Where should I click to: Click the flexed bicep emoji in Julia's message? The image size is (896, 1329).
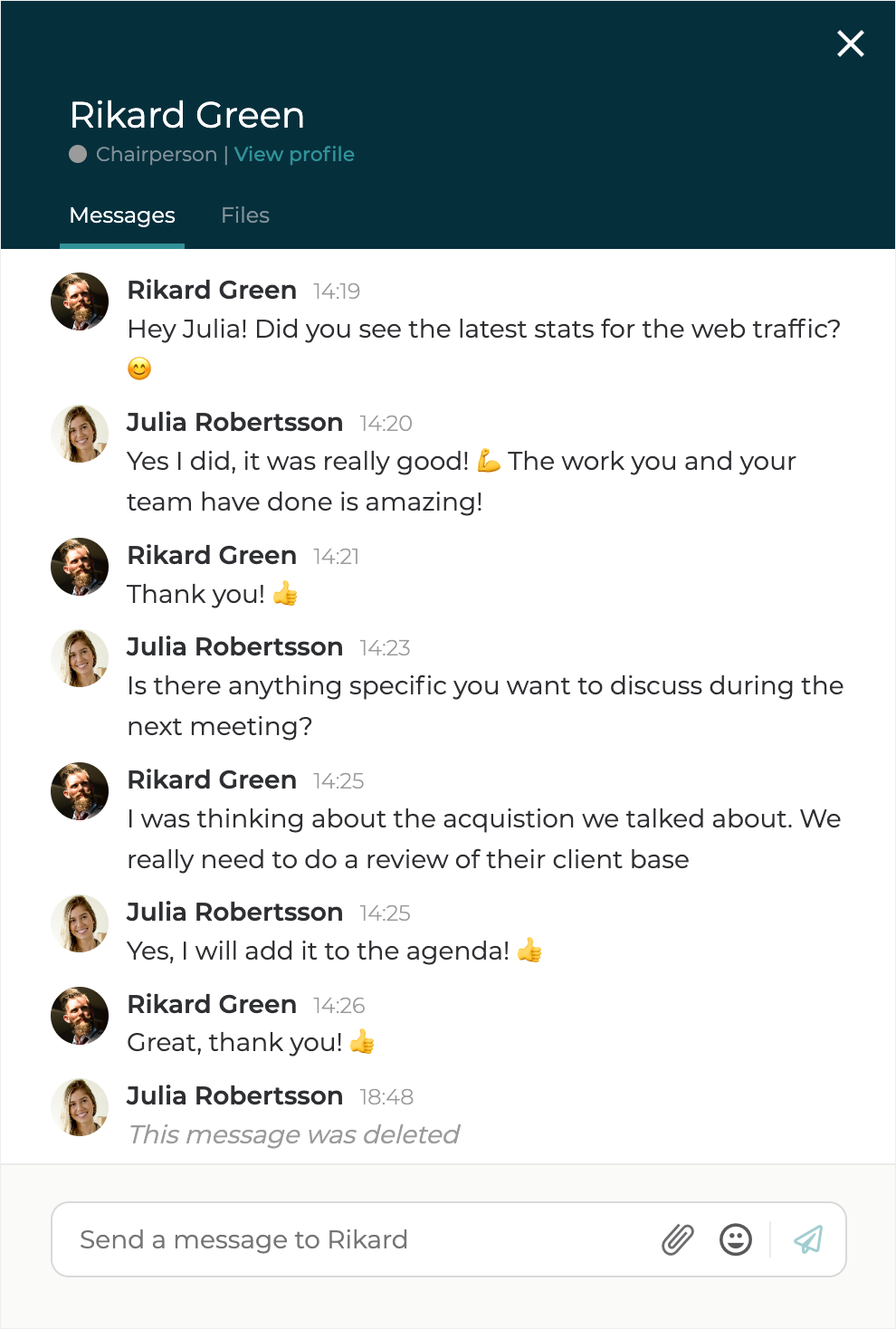pyautogui.click(x=489, y=462)
